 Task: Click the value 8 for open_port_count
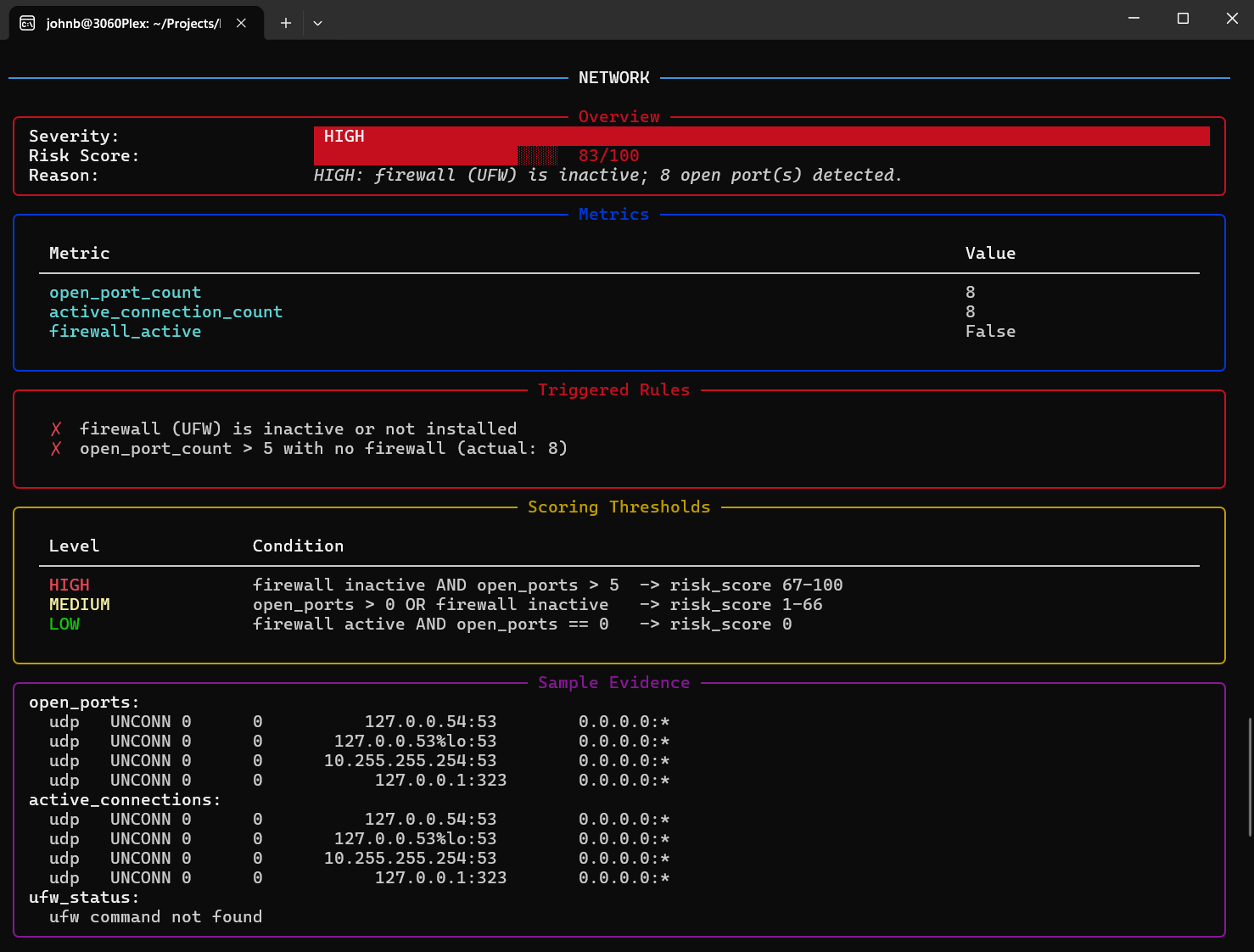click(970, 293)
